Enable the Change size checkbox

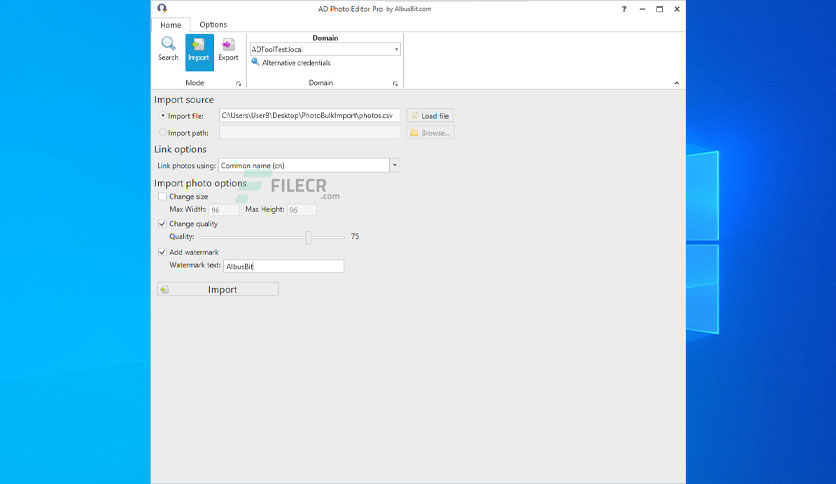(x=162, y=196)
